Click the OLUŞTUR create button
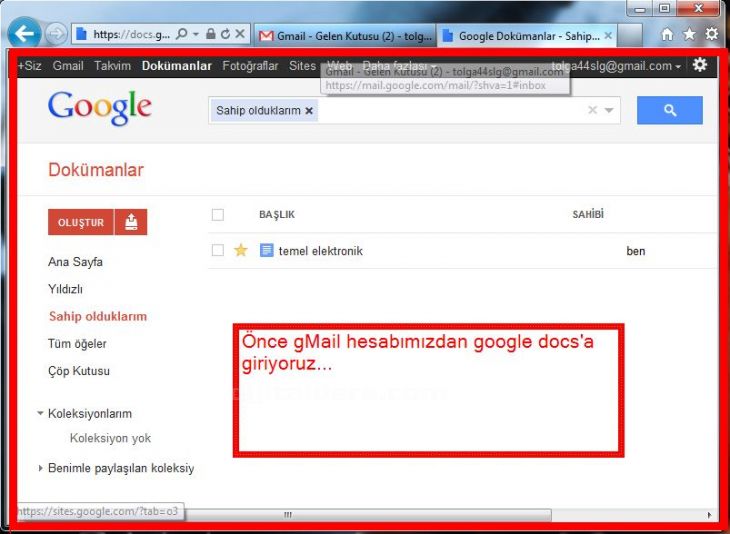The height and width of the screenshot is (534, 730). 81,222
